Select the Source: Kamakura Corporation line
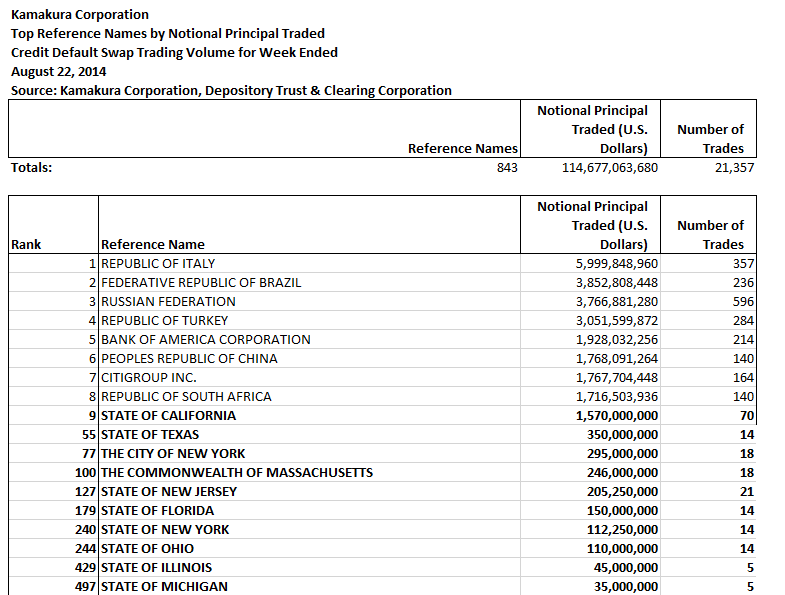 pyautogui.click(x=231, y=91)
